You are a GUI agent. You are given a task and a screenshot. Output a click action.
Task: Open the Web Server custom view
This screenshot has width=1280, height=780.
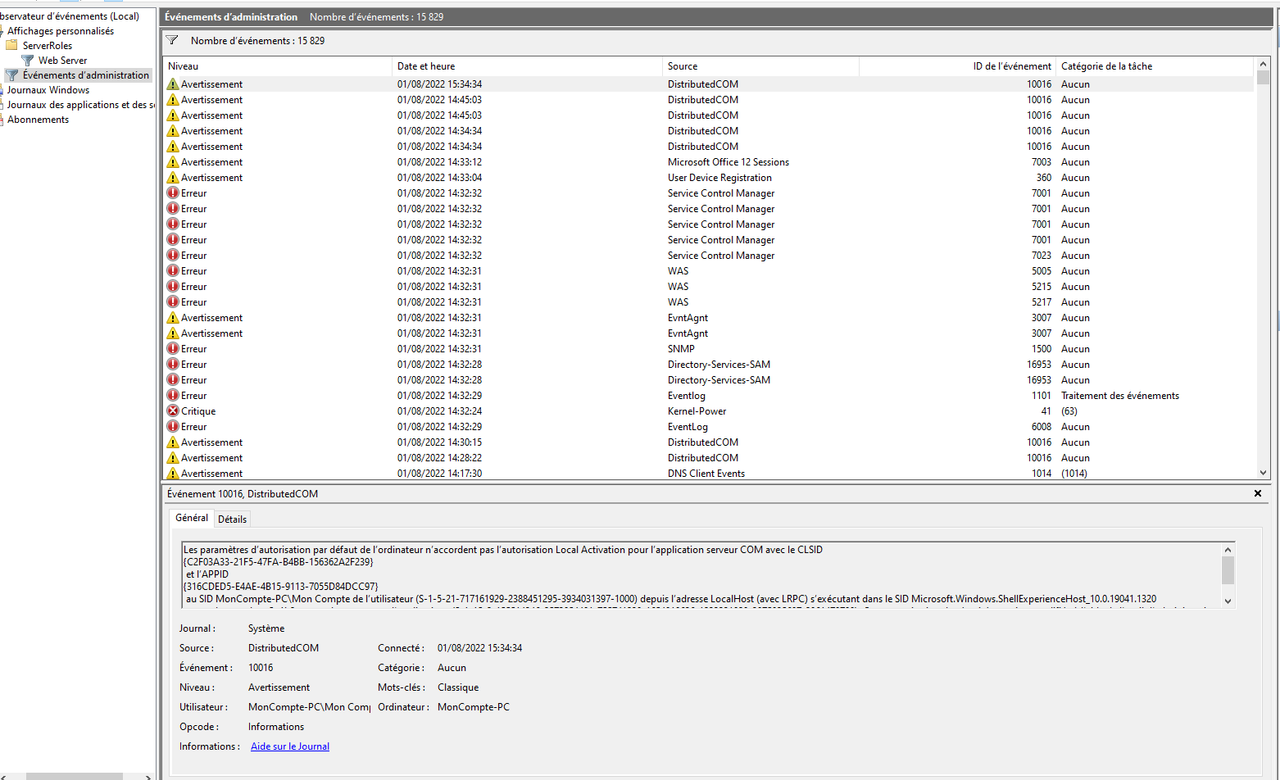click(63, 61)
